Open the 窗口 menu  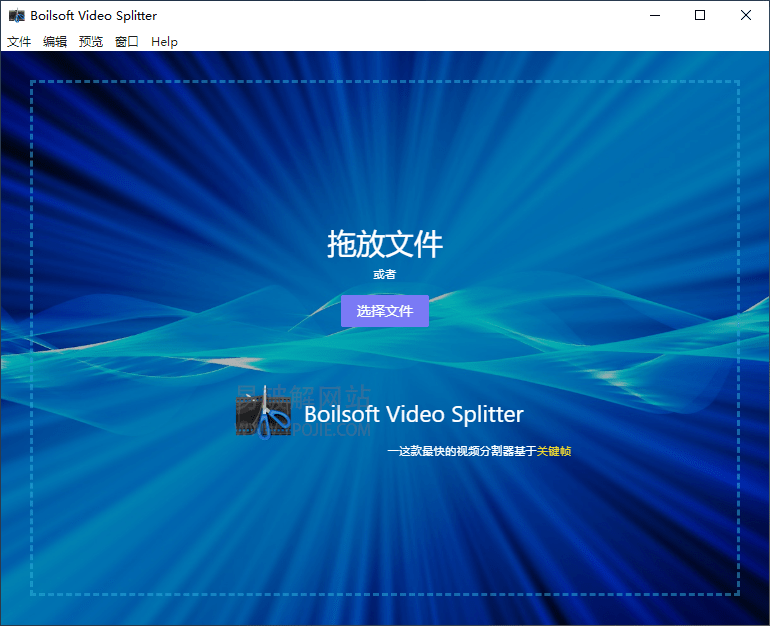[127, 42]
